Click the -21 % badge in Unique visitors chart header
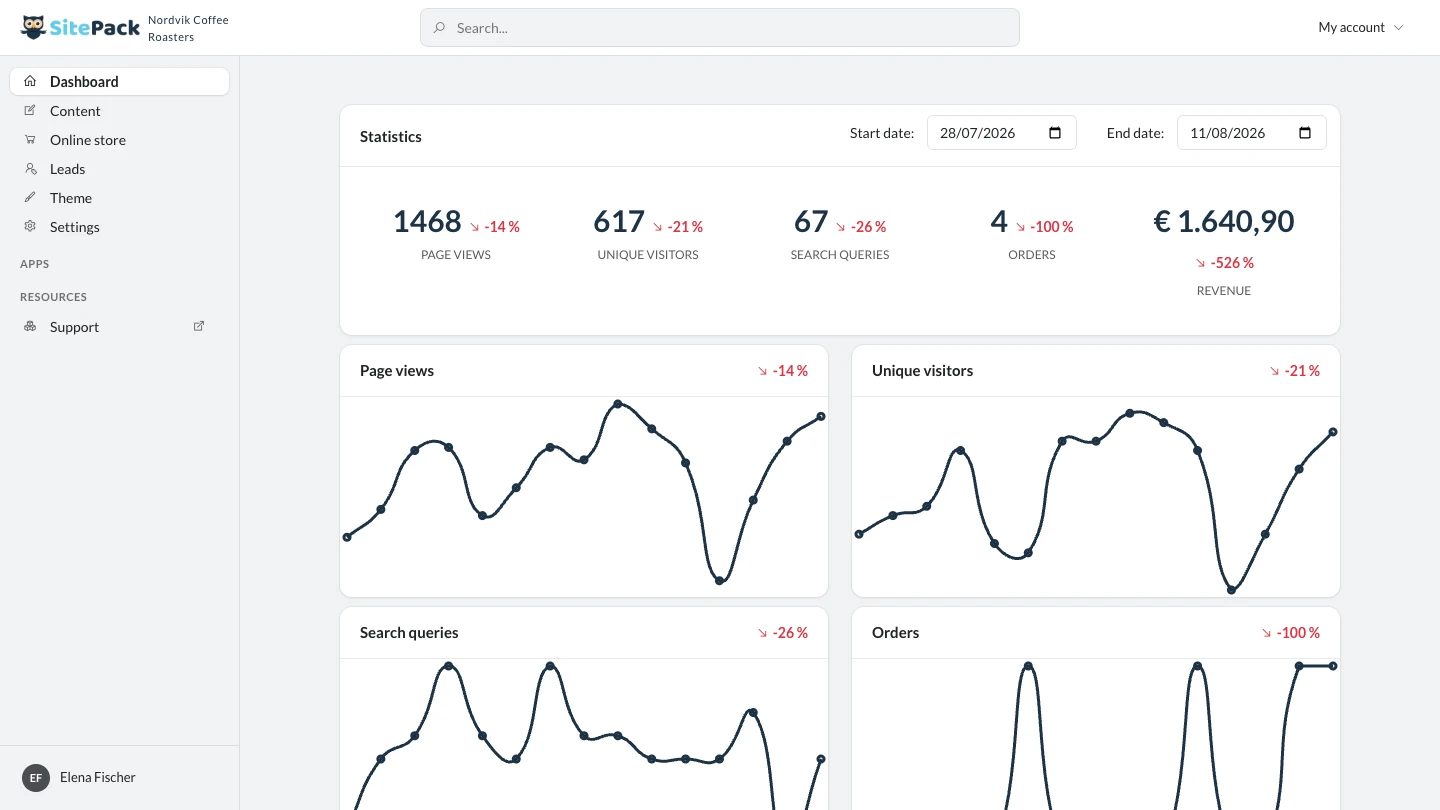Viewport: 1440px width, 810px height. click(x=1294, y=371)
